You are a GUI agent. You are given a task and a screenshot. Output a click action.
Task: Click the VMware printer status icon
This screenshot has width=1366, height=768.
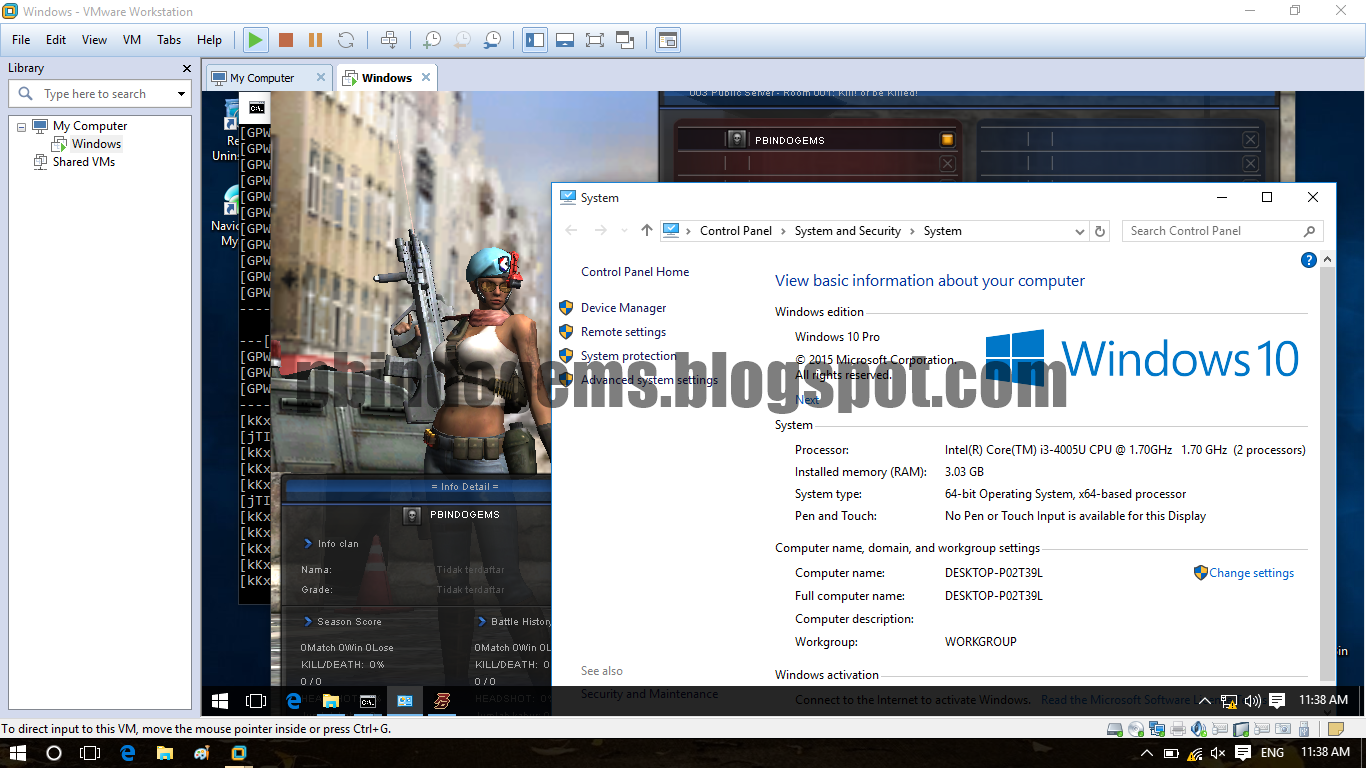(1178, 729)
